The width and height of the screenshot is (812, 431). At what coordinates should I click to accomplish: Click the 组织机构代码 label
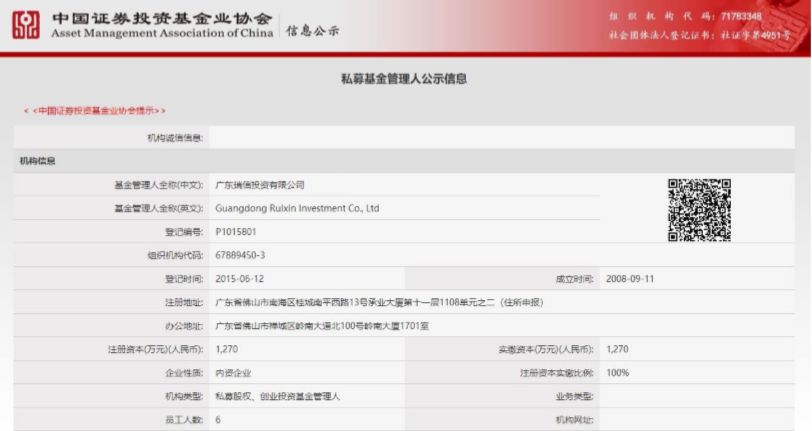click(175, 255)
